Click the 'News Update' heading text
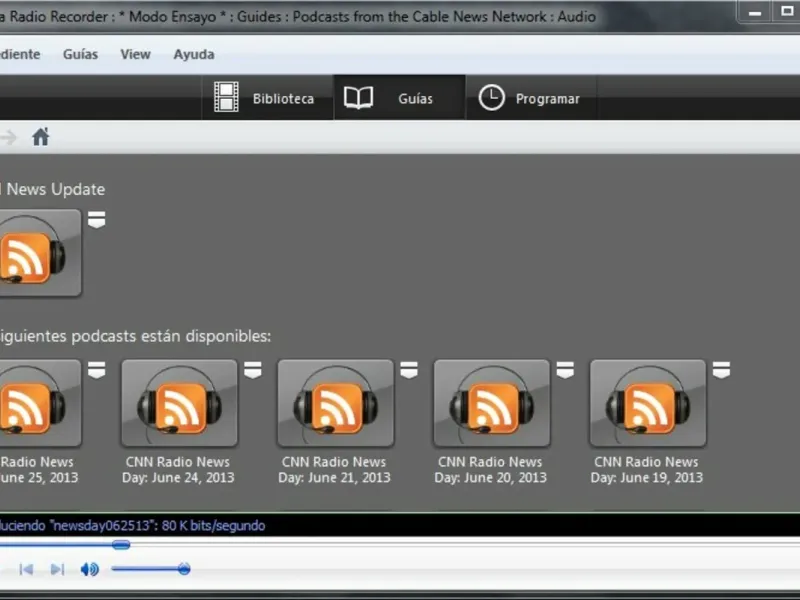800x600 pixels. click(x=56, y=189)
